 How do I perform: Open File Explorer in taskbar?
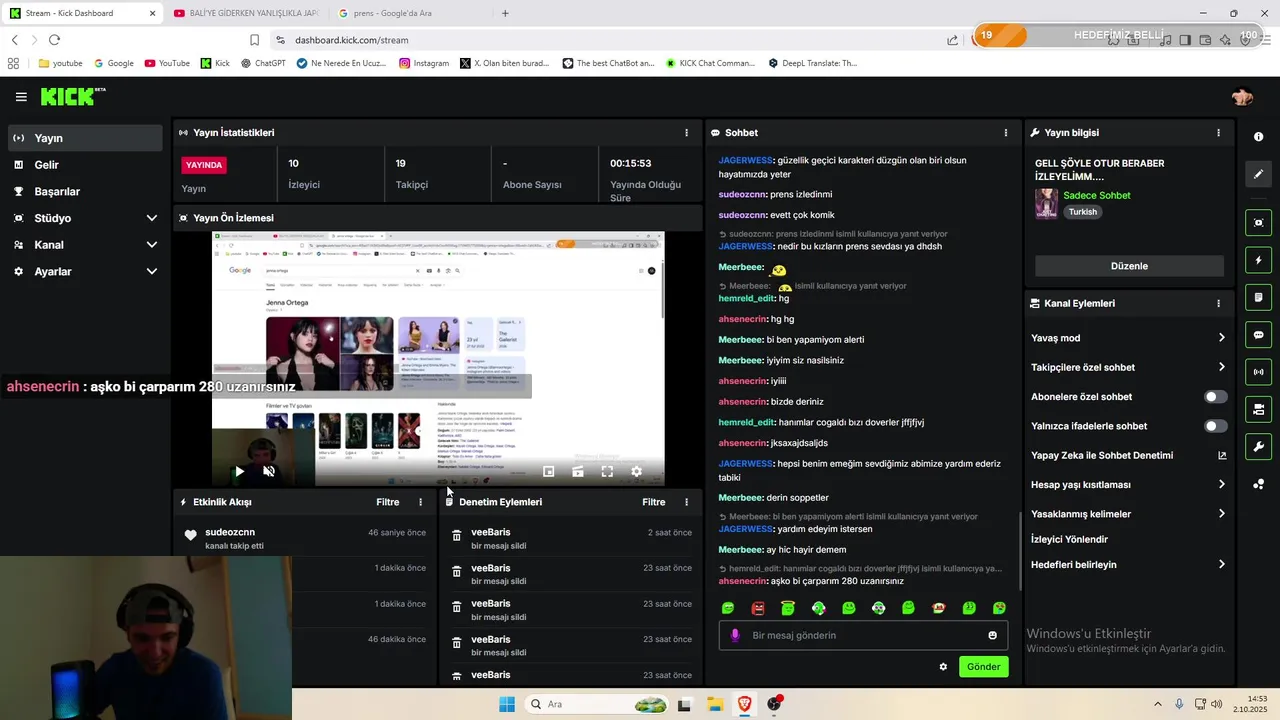(715, 704)
